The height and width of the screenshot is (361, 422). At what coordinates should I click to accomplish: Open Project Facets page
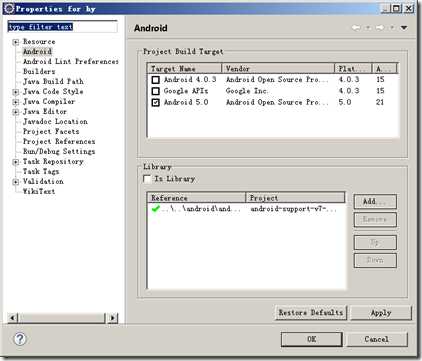51,132
